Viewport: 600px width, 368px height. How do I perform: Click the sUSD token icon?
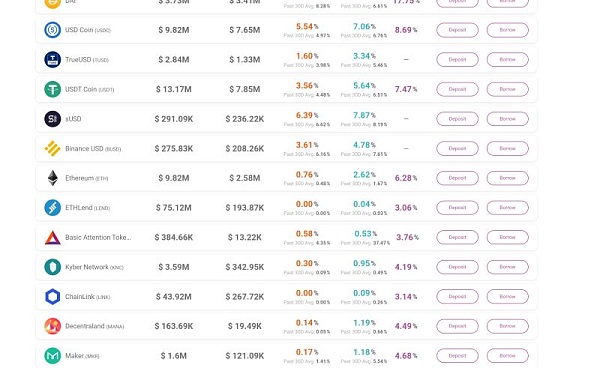click(x=52, y=119)
